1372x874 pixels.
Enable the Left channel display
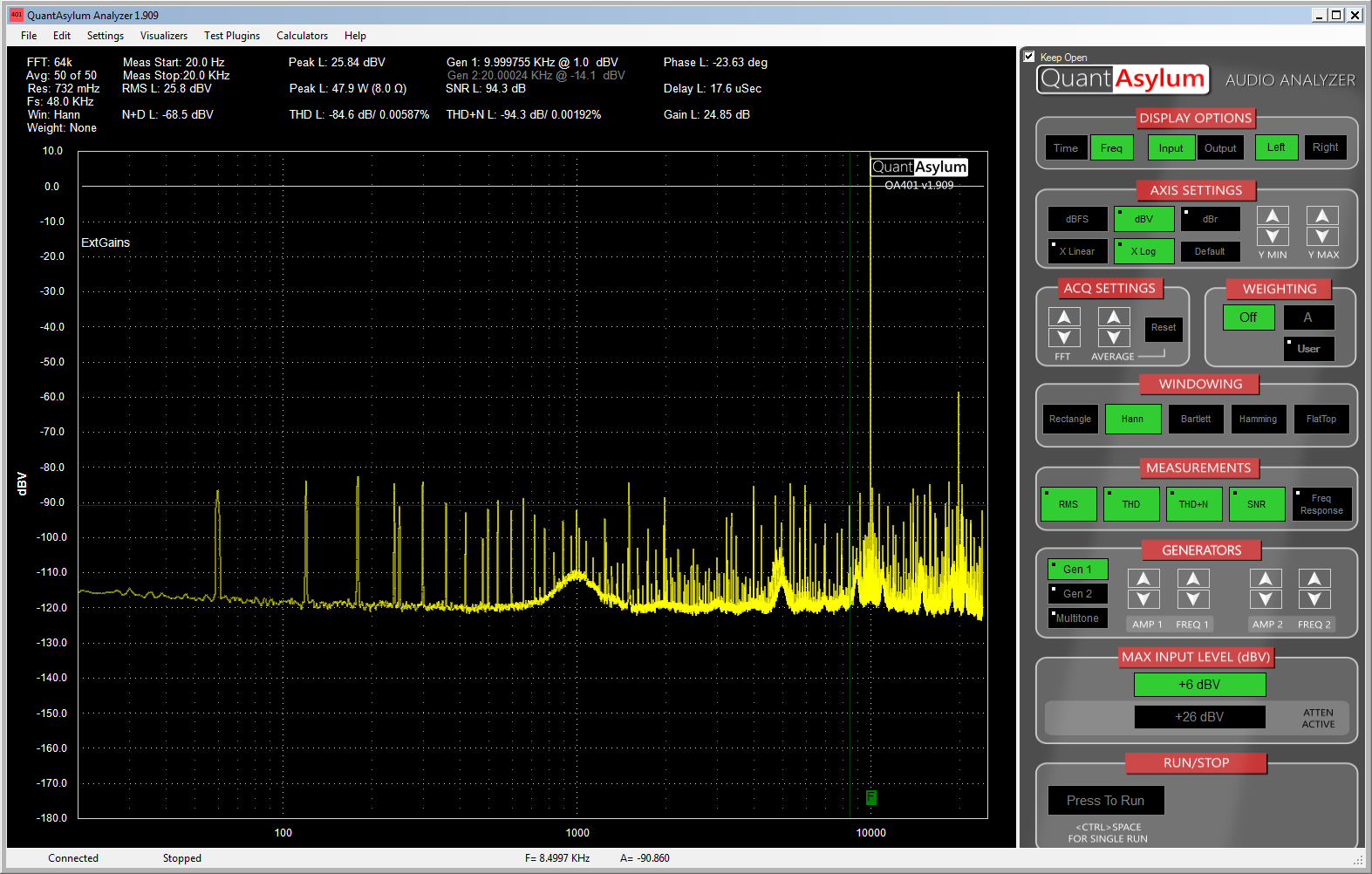coord(1276,147)
